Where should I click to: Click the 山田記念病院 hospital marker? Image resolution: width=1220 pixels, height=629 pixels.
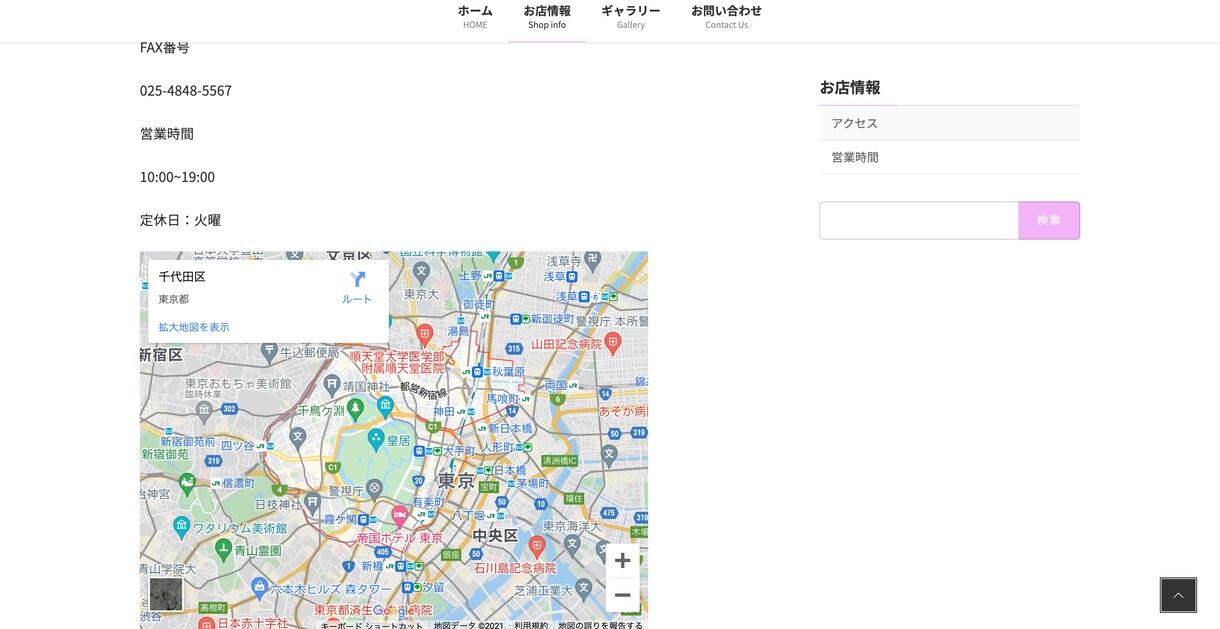(613, 343)
